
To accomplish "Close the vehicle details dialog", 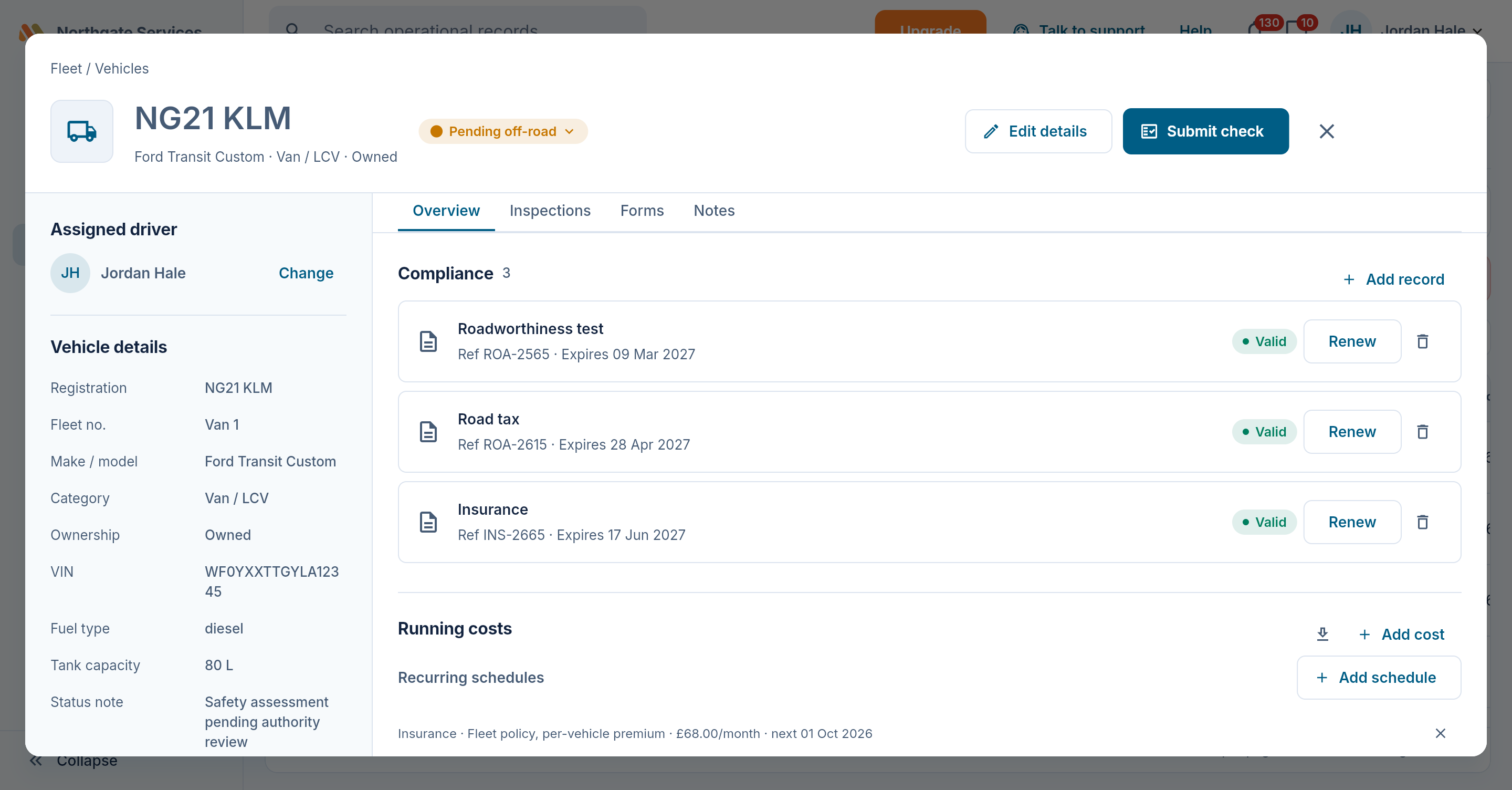I will (1326, 131).
